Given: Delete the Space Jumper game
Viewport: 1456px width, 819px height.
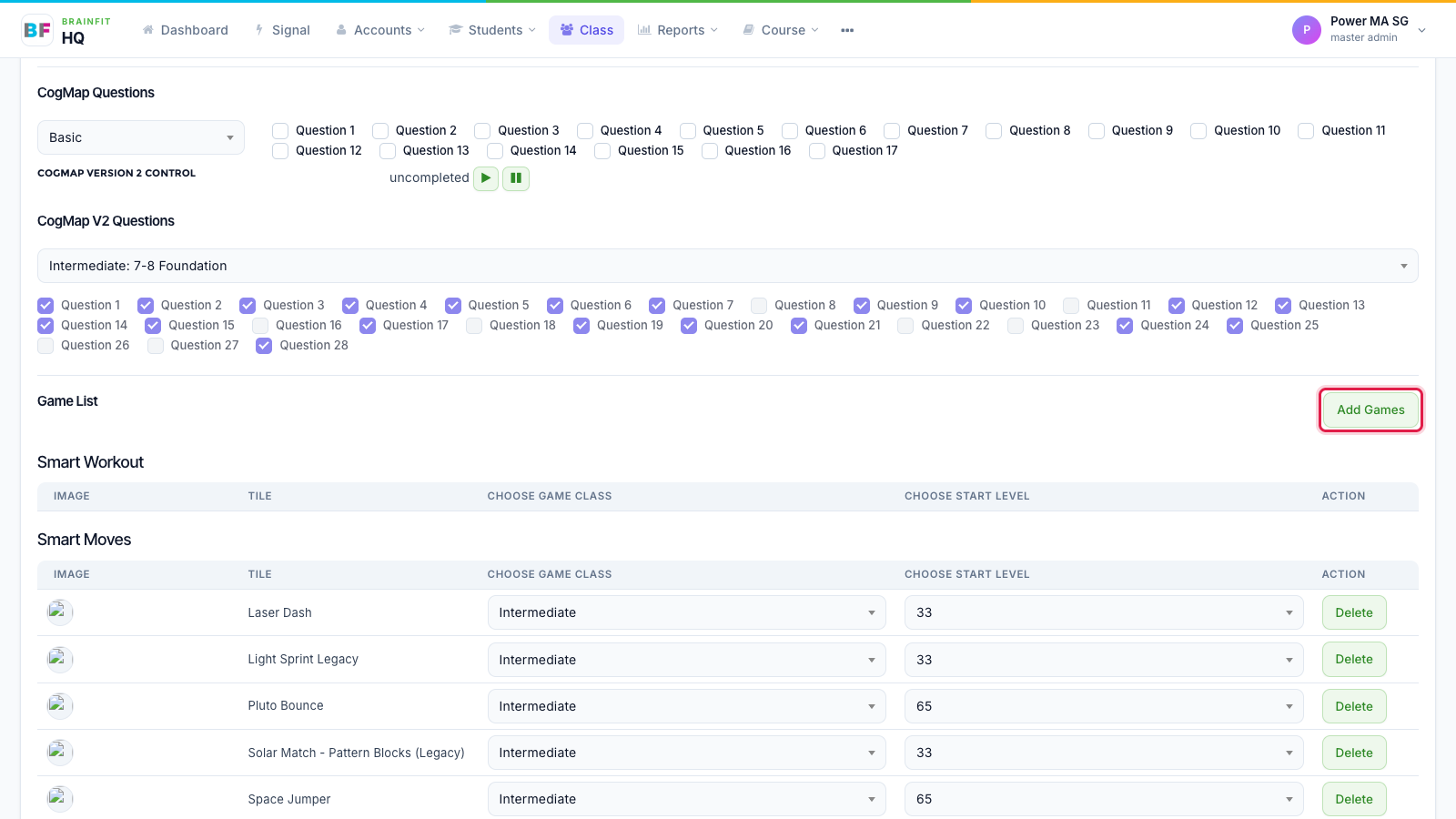Looking at the screenshot, I should pyautogui.click(x=1354, y=799).
